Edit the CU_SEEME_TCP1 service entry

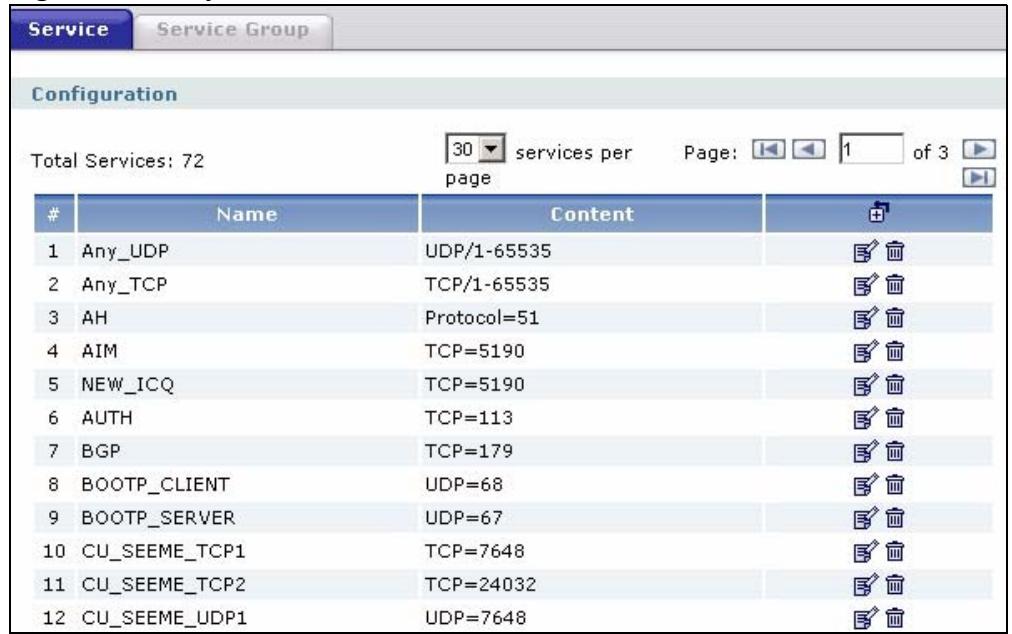click(865, 551)
